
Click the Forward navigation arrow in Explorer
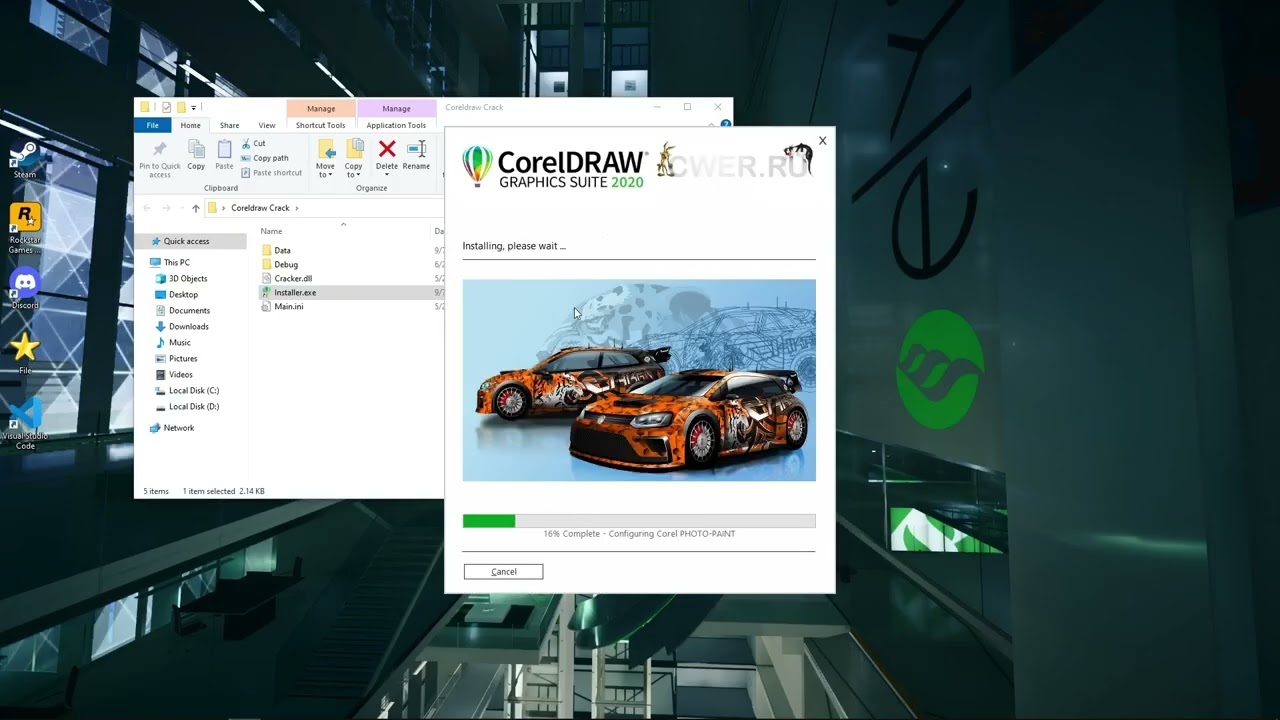click(166, 208)
